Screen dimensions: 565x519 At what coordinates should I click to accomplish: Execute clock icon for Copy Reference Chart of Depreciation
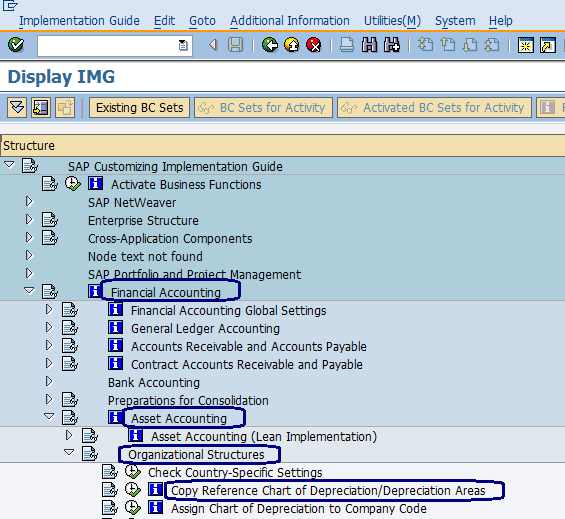133,490
